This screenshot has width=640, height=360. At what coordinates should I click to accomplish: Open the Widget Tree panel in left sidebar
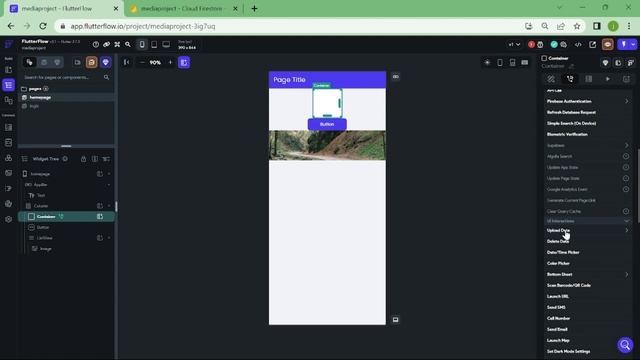tap(8, 85)
